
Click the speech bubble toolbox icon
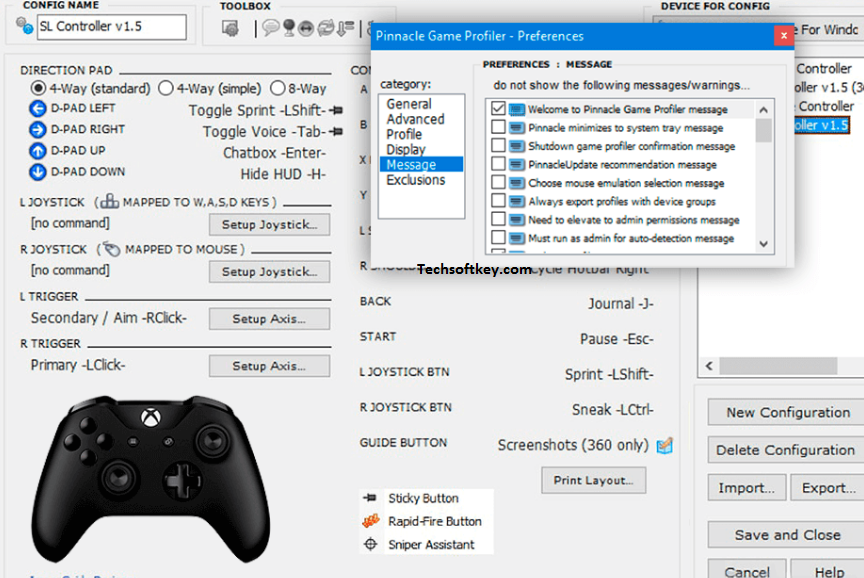pyautogui.click(x=270, y=27)
